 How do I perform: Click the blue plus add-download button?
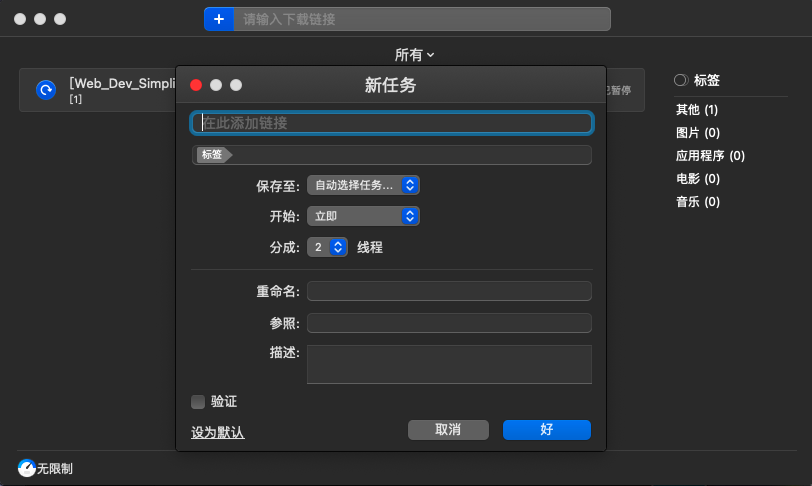(x=219, y=19)
